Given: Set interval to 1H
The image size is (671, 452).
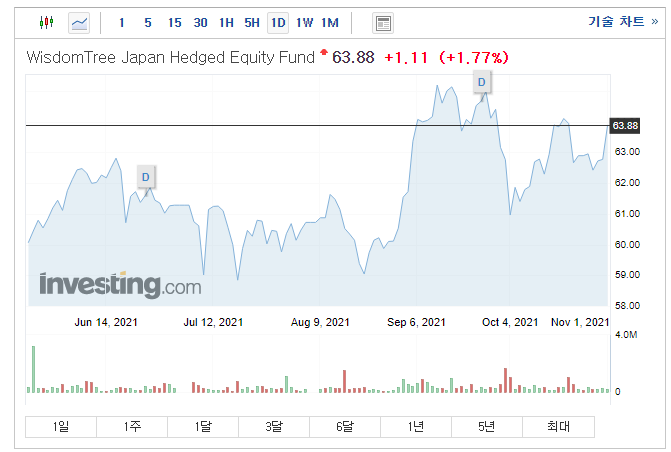Looking at the screenshot, I should click(x=226, y=23).
